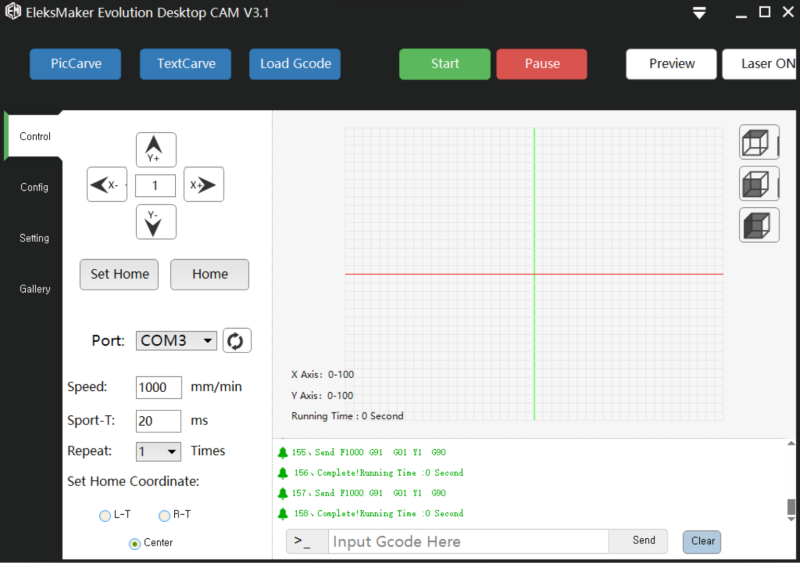Viewport: 800px width, 563px height.
Task: Clear the console log
Action: click(x=702, y=541)
